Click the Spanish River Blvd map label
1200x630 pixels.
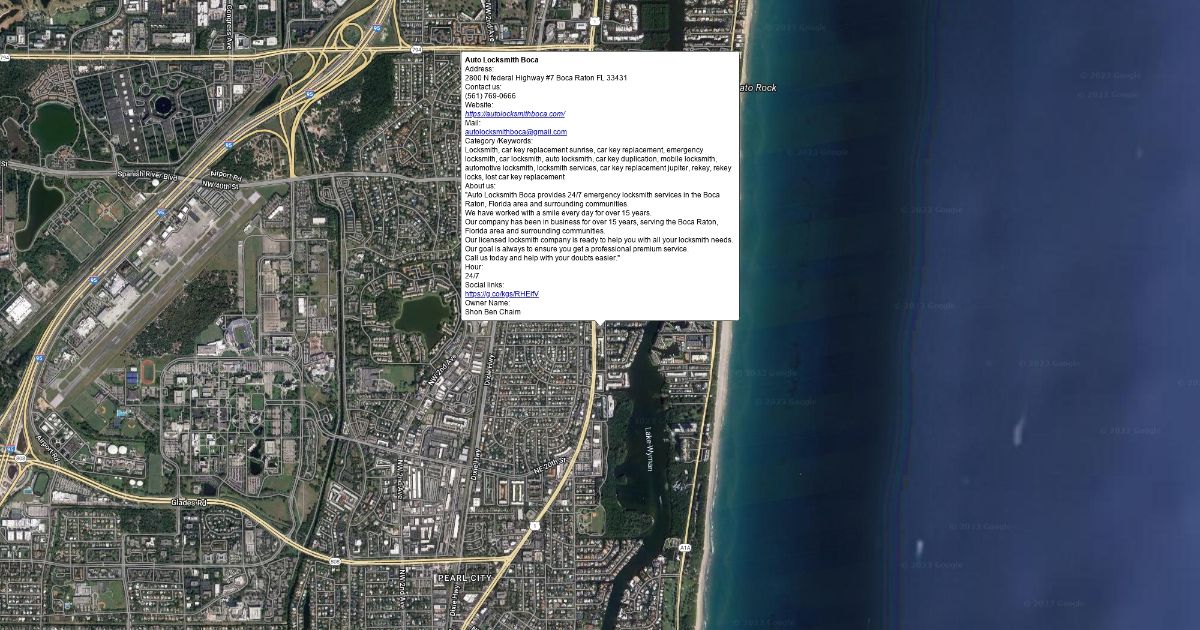tap(147, 176)
